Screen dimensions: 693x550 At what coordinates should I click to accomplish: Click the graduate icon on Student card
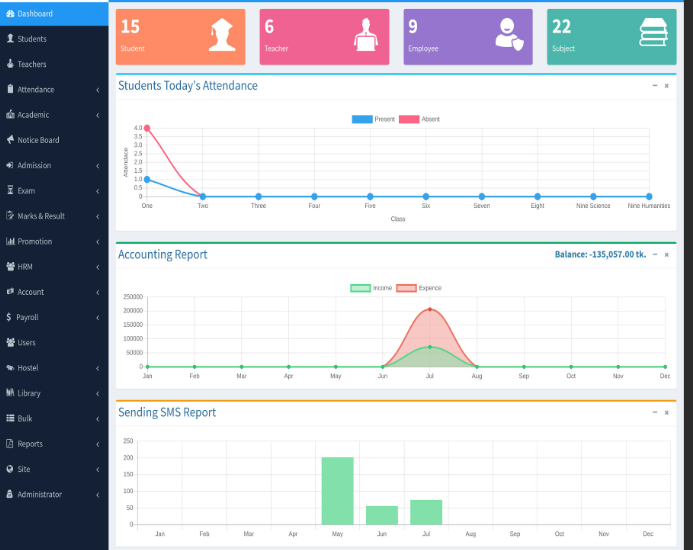tap(220, 35)
